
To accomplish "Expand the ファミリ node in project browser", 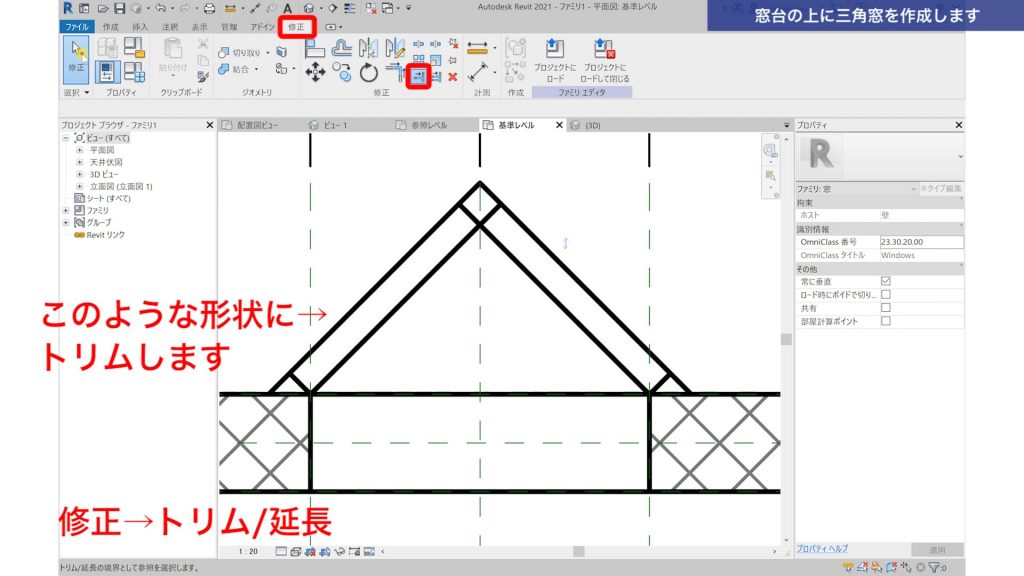I will click(x=66, y=210).
